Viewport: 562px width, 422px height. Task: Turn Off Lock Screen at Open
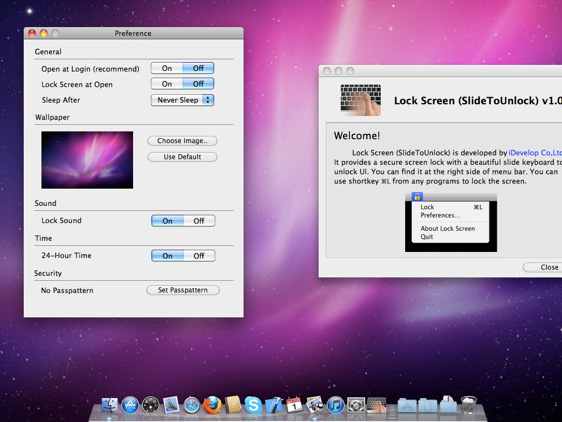click(x=198, y=84)
